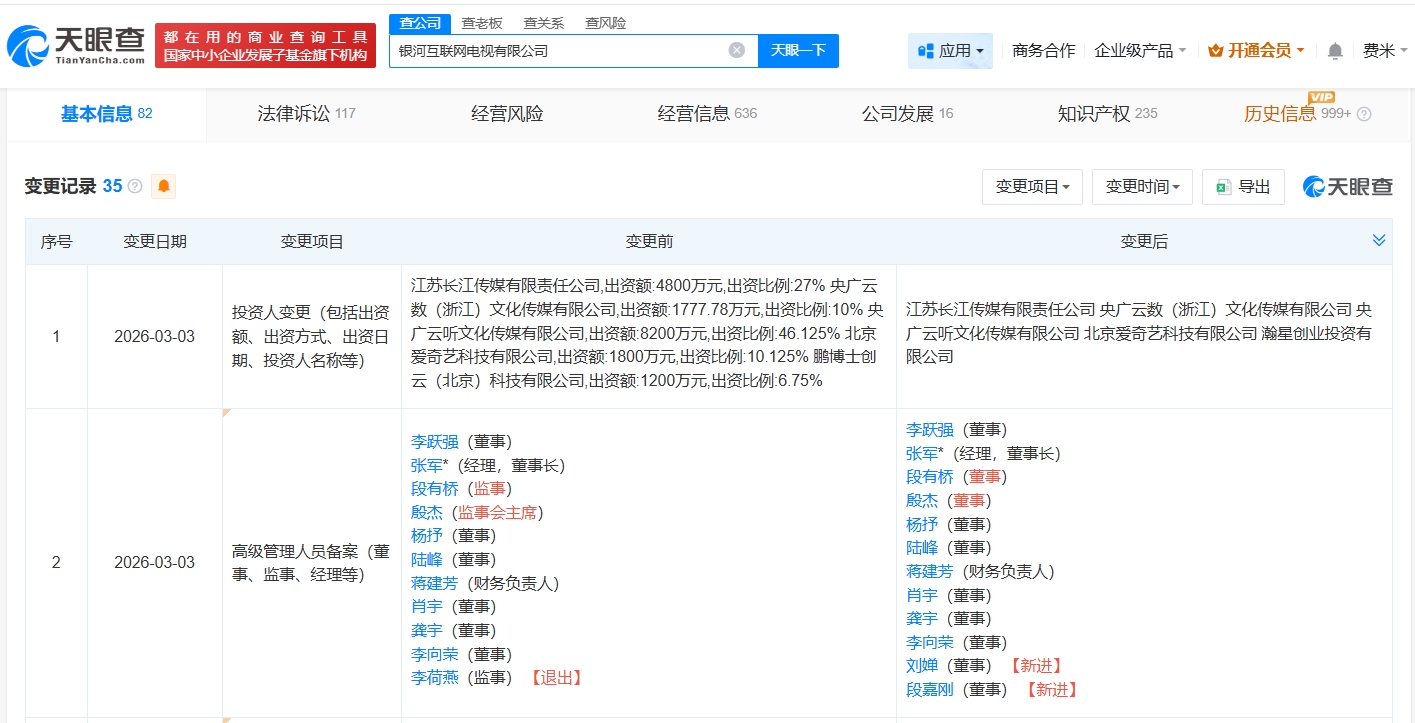Open the 开通会员 membership menu
The width and height of the screenshot is (1415, 723).
coord(1256,51)
